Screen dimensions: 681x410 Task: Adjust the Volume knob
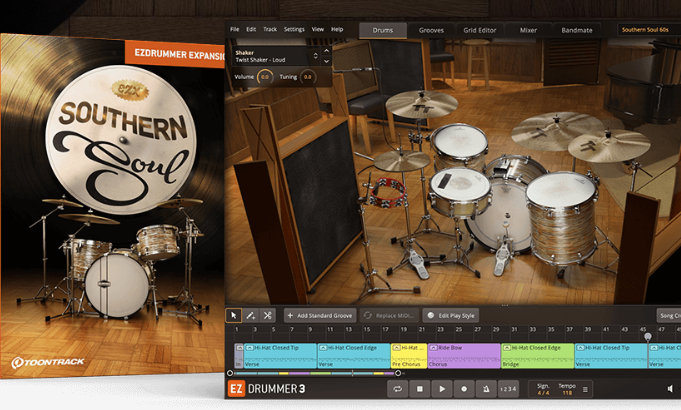point(264,77)
